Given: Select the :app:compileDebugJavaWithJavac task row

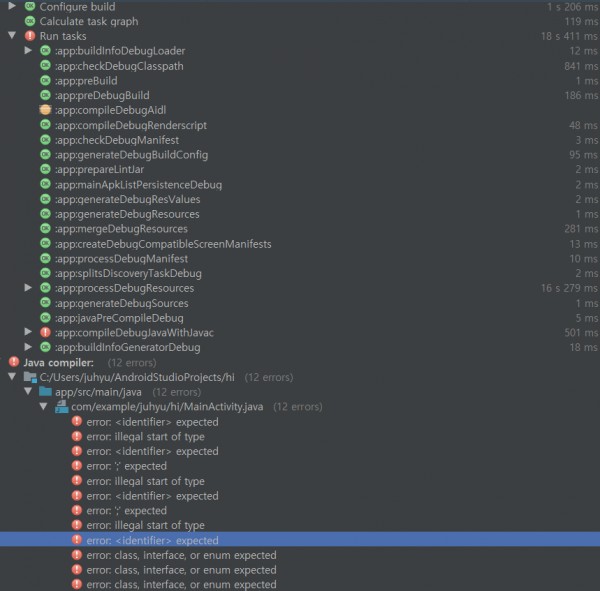Looking at the screenshot, I should 300,332.
